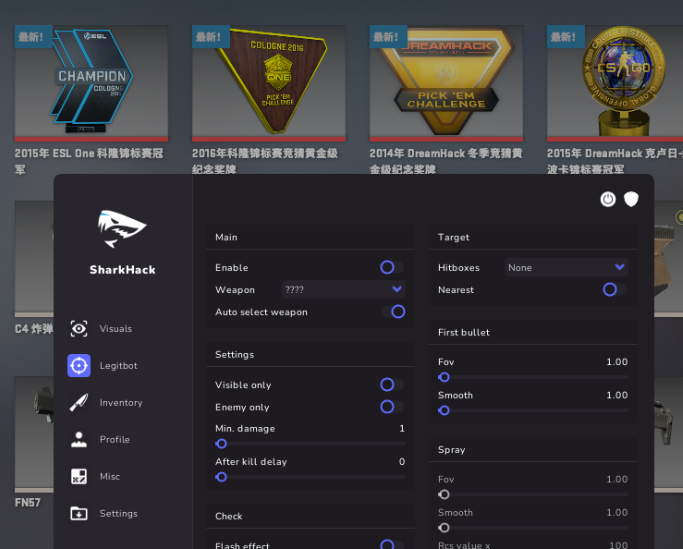Click the Profile person icon
Viewport: 683px width, 549px height.
coord(79,439)
